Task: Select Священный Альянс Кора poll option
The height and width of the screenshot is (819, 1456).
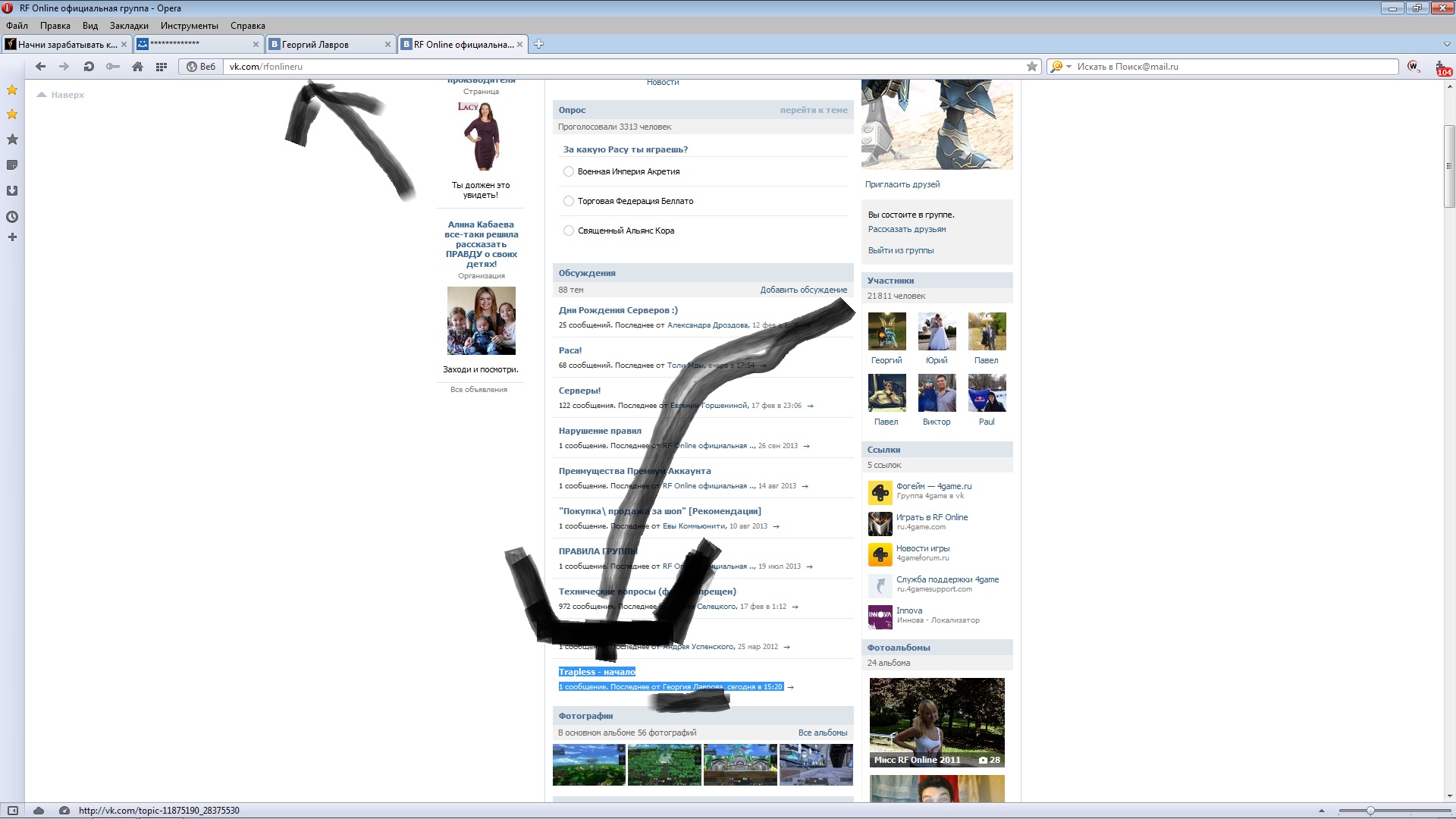Action: tap(568, 231)
